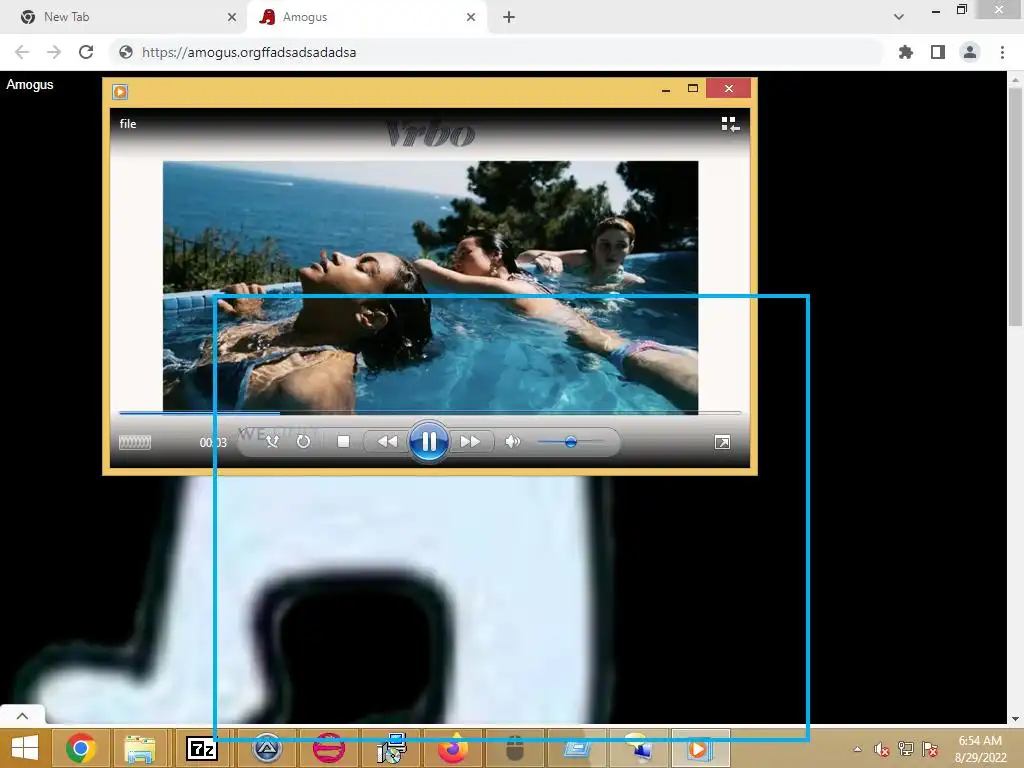Open Windows Media Player taskbar button
Screen dimensions: 1024x768
click(699, 748)
